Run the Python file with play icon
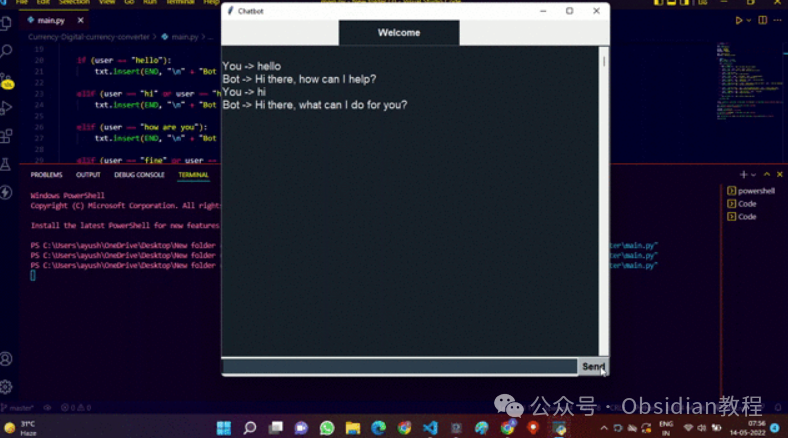Viewport: 788px width, 438px height. click(x=738, y=21)
